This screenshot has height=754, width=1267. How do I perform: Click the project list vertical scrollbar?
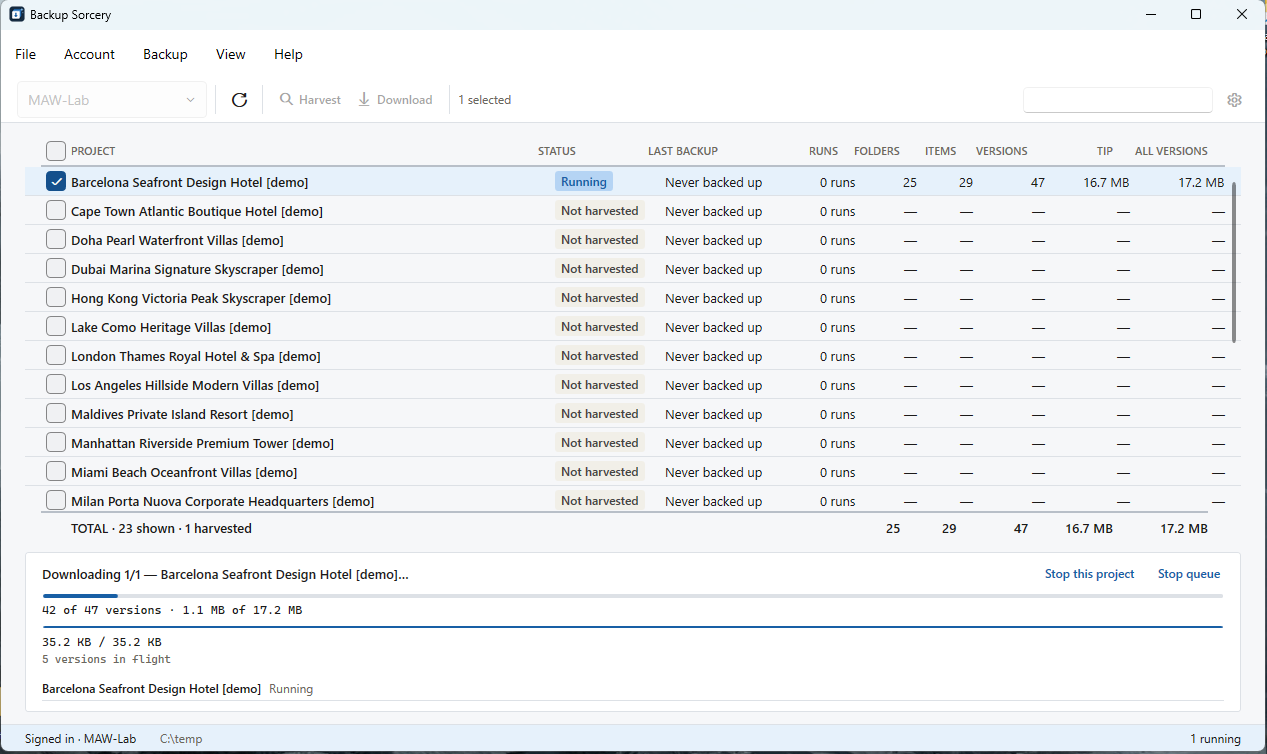(x=1234, y=262)
